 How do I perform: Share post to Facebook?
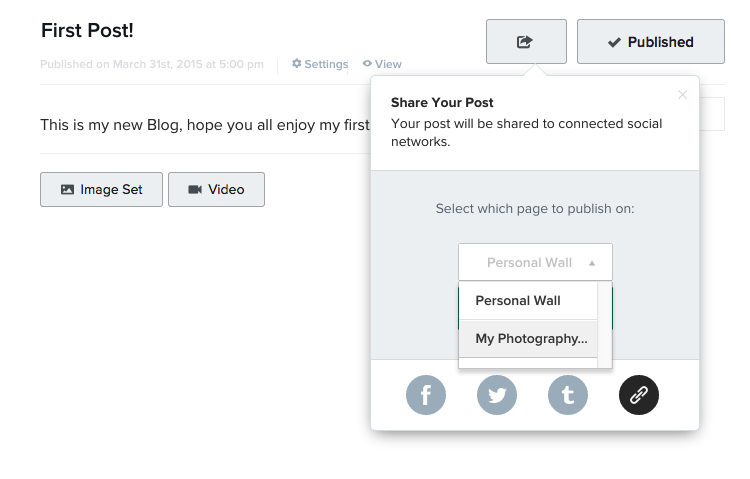click(425, 395)
